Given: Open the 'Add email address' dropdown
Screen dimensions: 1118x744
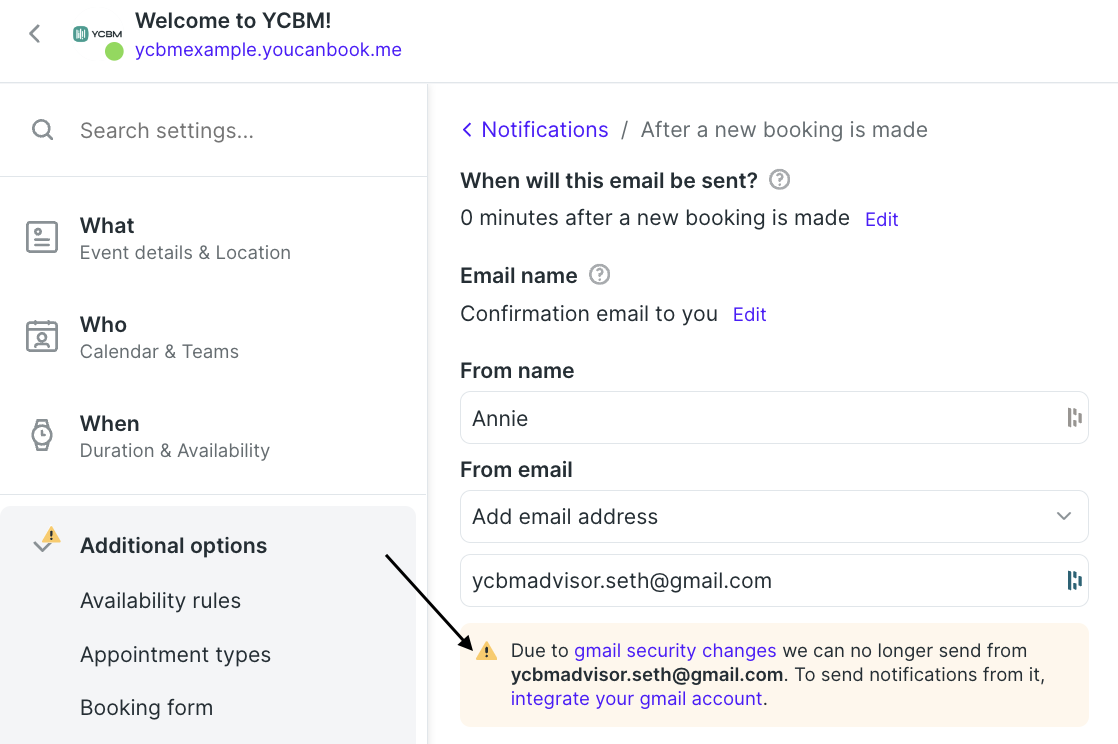Looking at the screenshot, I should coord(774,516).
